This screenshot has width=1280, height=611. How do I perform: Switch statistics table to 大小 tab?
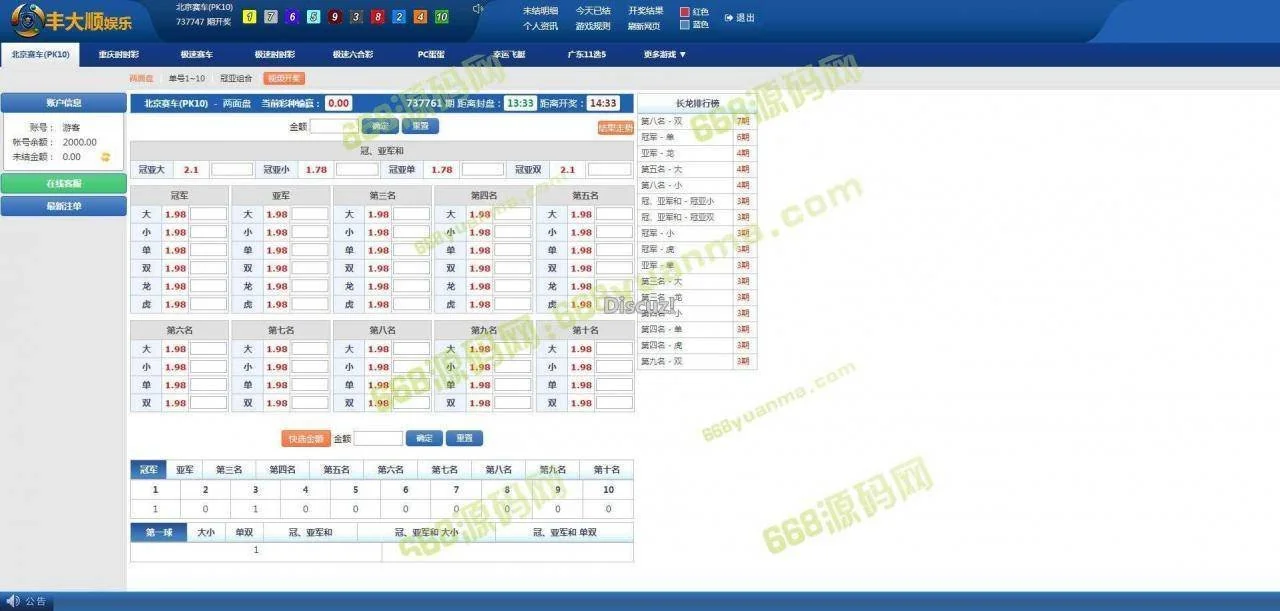206,533
